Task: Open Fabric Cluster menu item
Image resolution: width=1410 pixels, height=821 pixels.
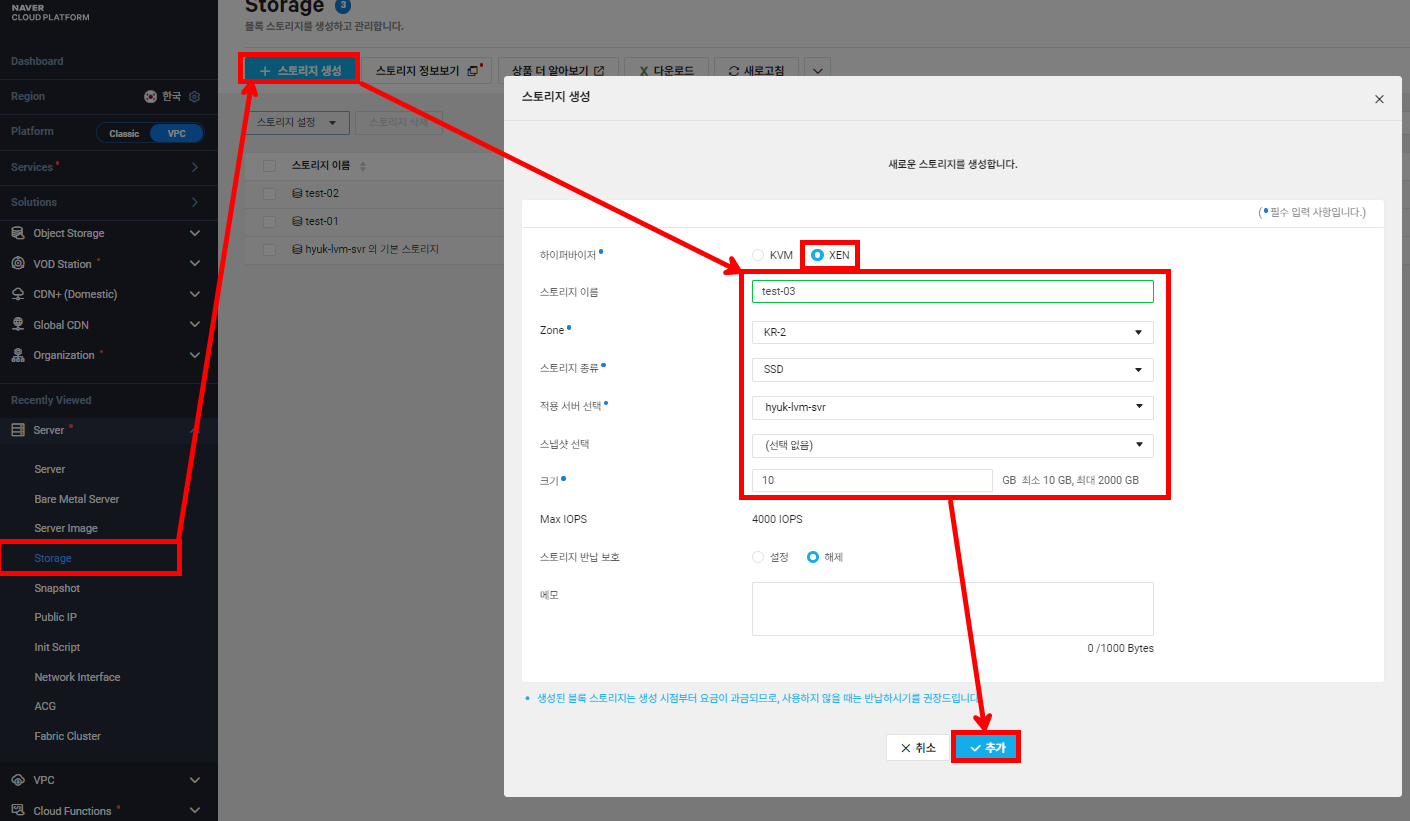Action: click(x=68, y=736)
